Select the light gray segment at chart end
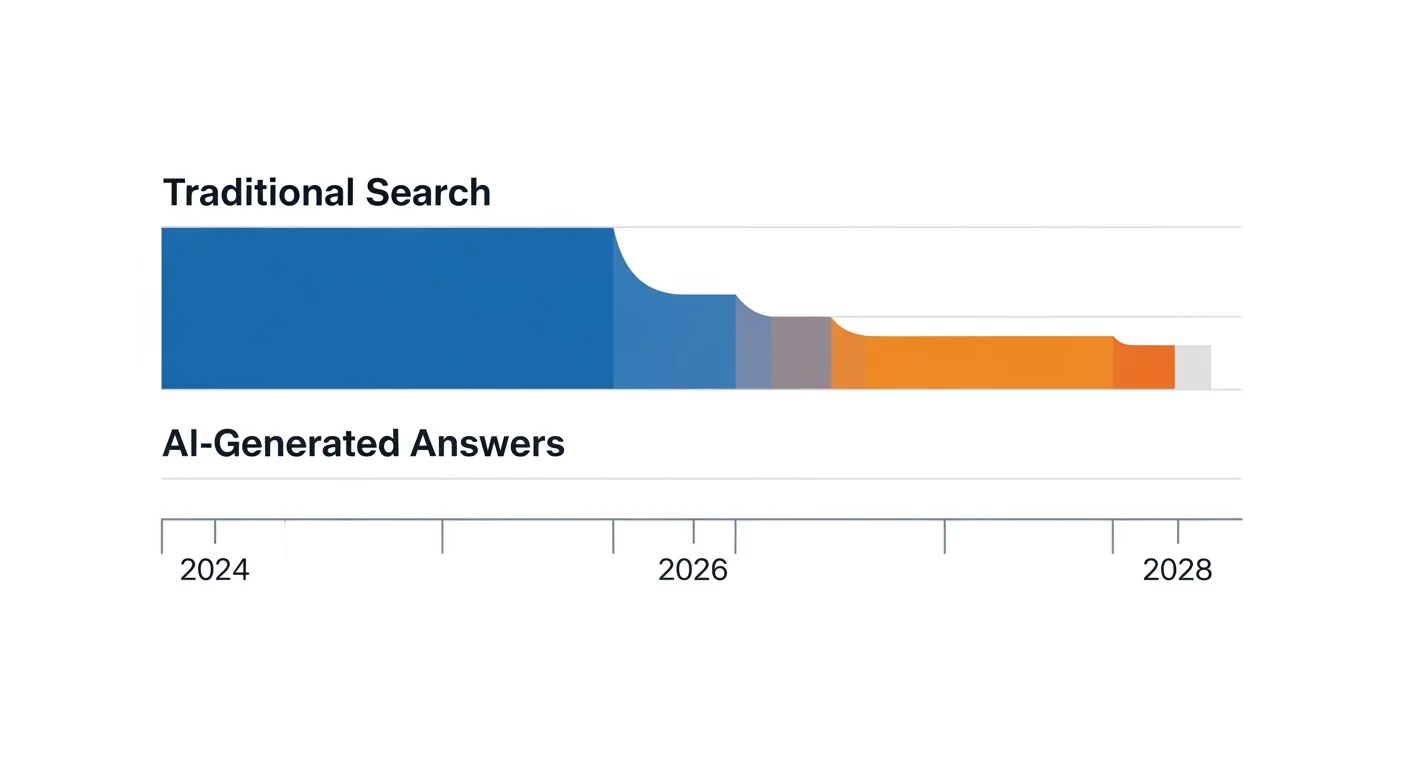The image size is (1408, 768). [1193, 367]
